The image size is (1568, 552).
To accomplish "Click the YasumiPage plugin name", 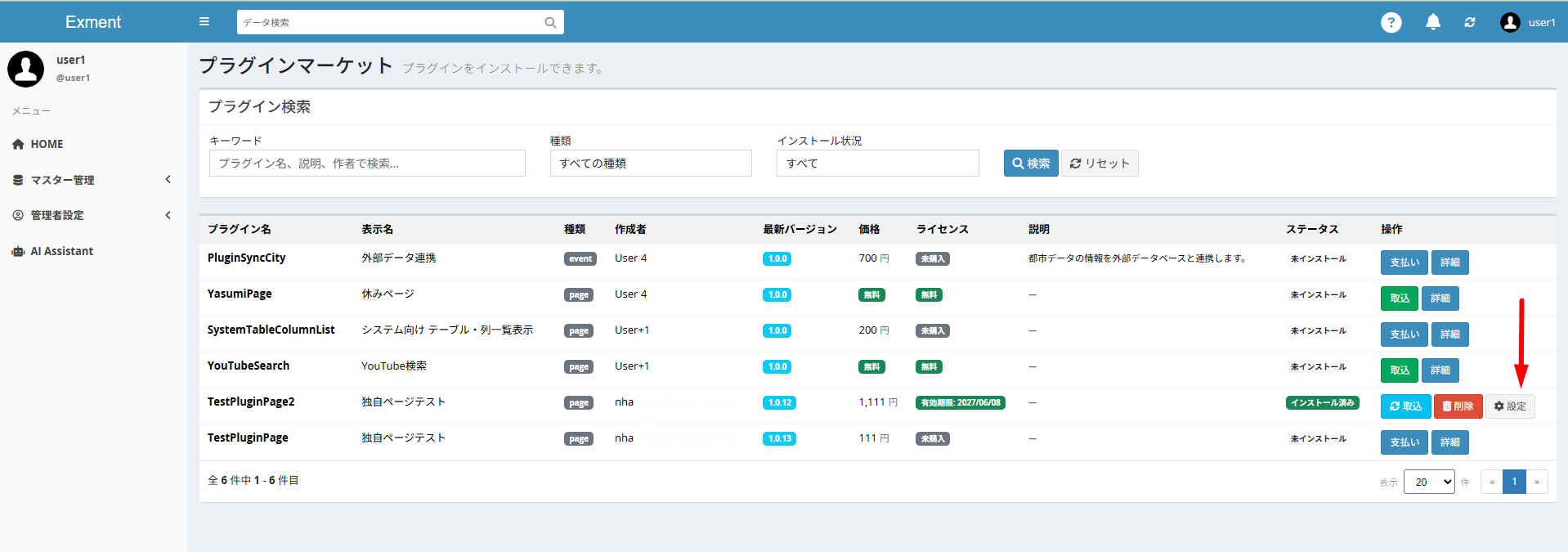I will pyautogui.click(x=240, y=294).
